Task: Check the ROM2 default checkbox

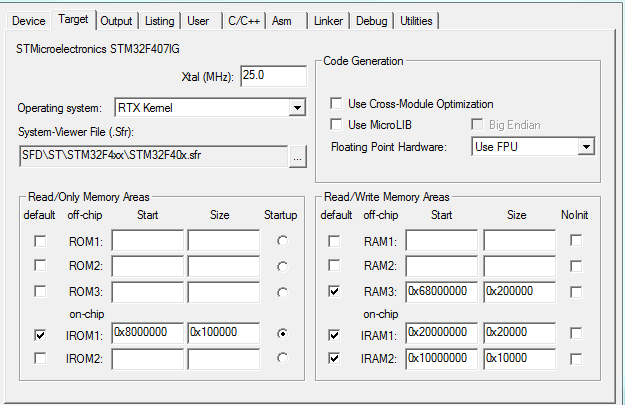Action: click(x=40, y=265)
